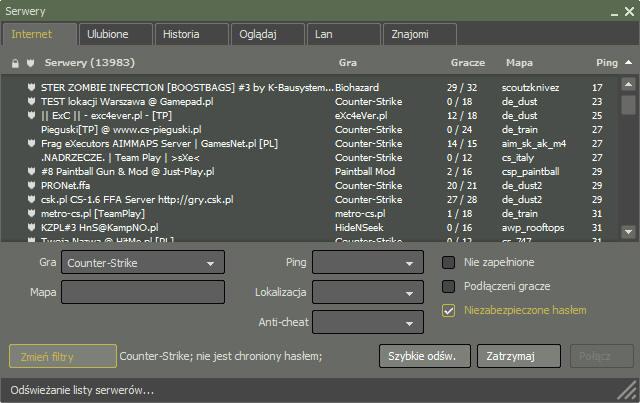Click the server list scroll down arrow
The height and width of the screenshot is (403, 640).
click(629, 232)
